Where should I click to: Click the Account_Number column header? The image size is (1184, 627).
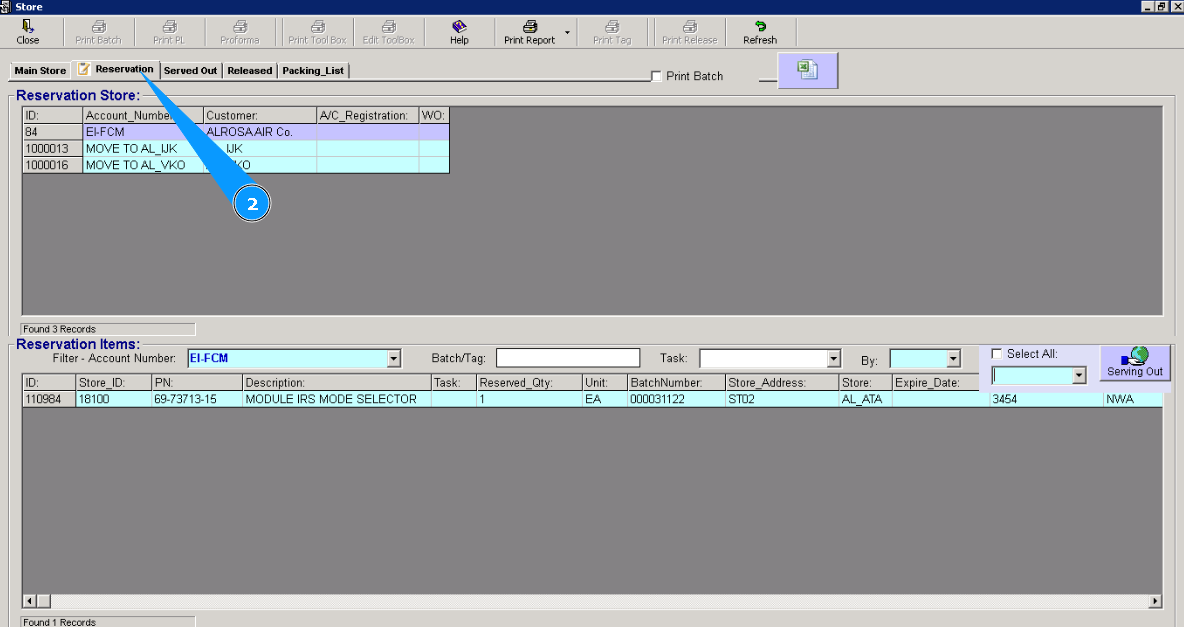143,116
